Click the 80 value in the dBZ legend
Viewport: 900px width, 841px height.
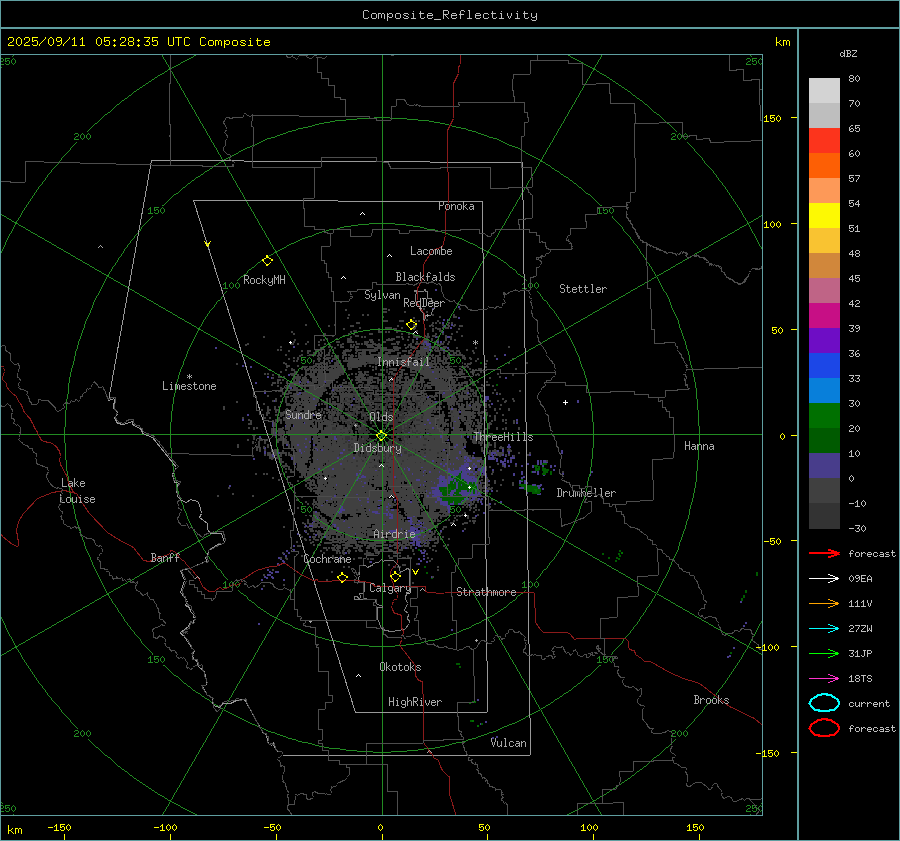click(854, 79)
